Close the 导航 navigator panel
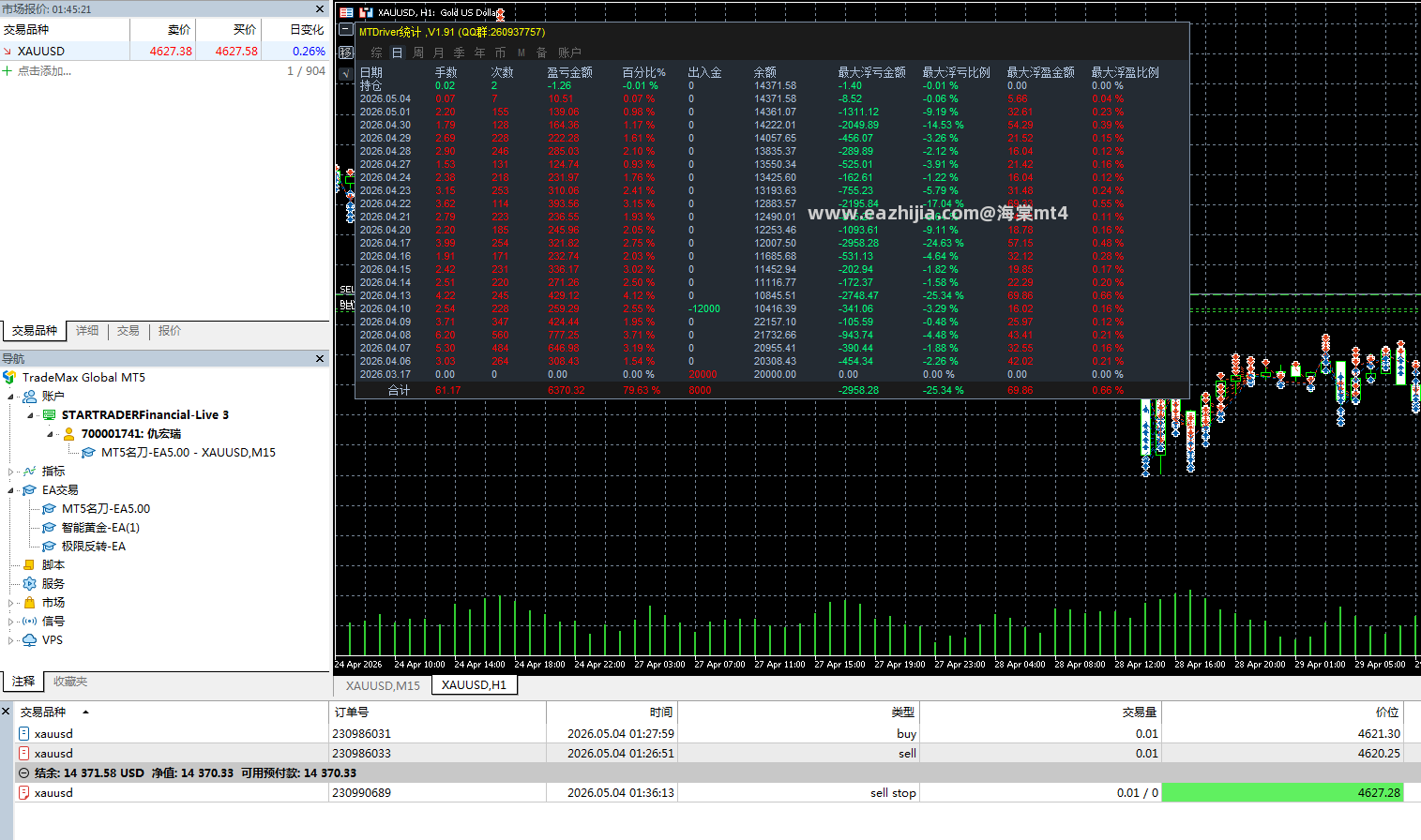The image size is (1421, 840). [x=320, y=358]
